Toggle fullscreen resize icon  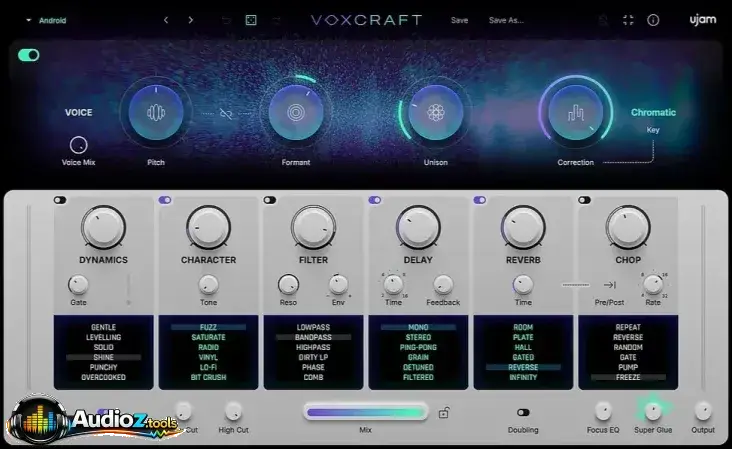(628, 20)
